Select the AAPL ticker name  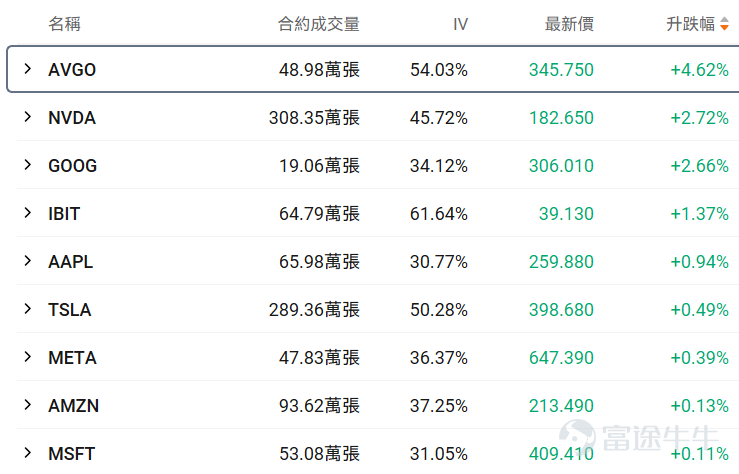click(71, 262)
